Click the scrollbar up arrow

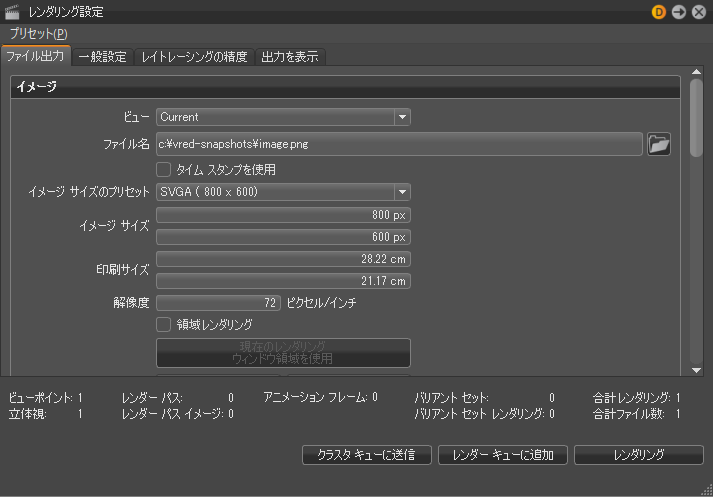pyautogui.click(x=696, y=71)
